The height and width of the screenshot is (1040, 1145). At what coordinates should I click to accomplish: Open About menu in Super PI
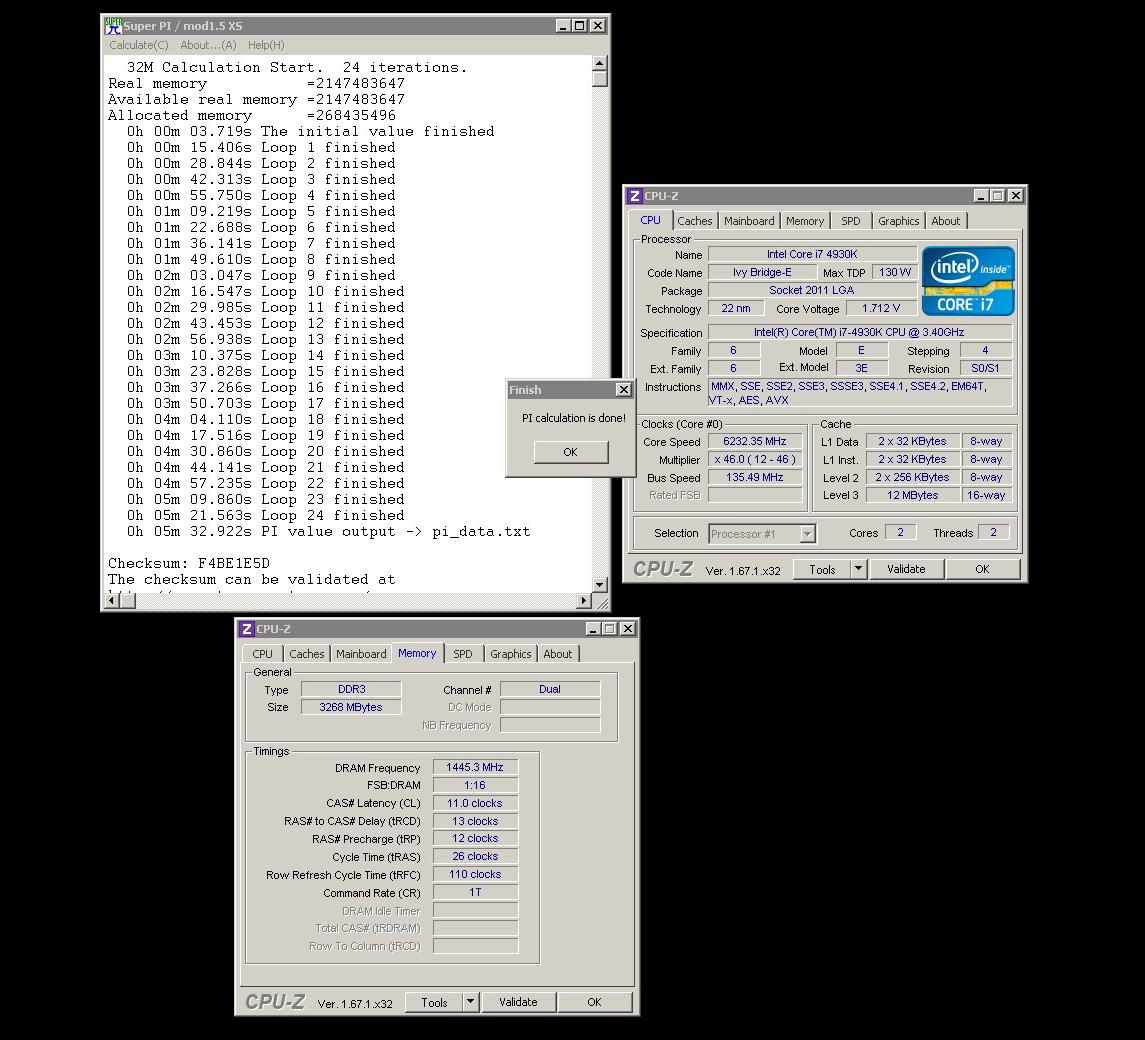point(208,45)
